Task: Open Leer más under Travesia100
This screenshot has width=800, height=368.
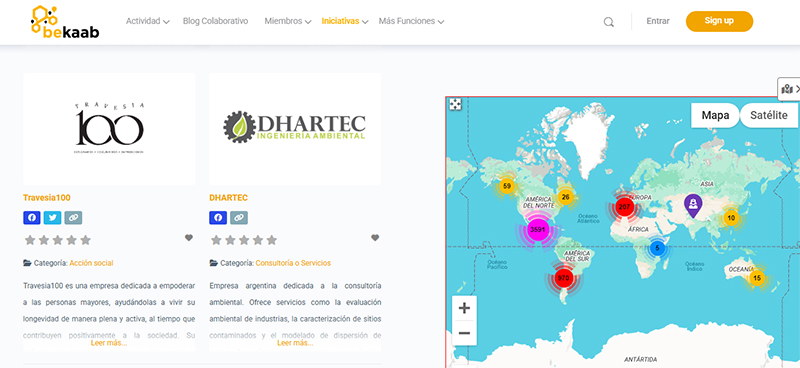Action: tap(109, 343)
